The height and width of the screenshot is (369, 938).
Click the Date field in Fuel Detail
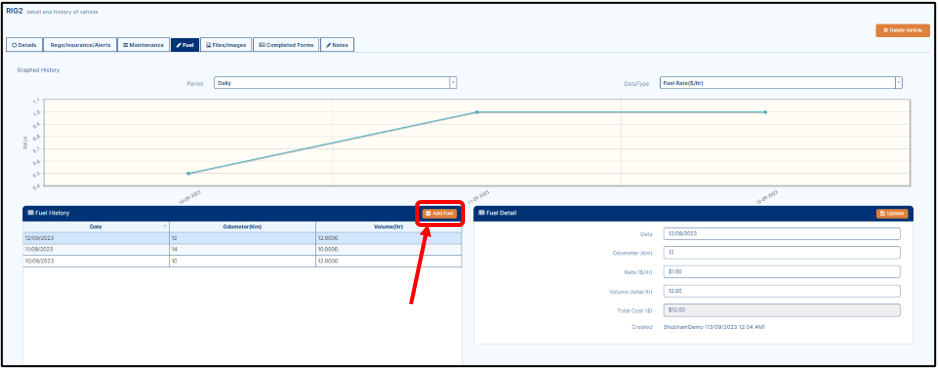[x=782, y=233]
